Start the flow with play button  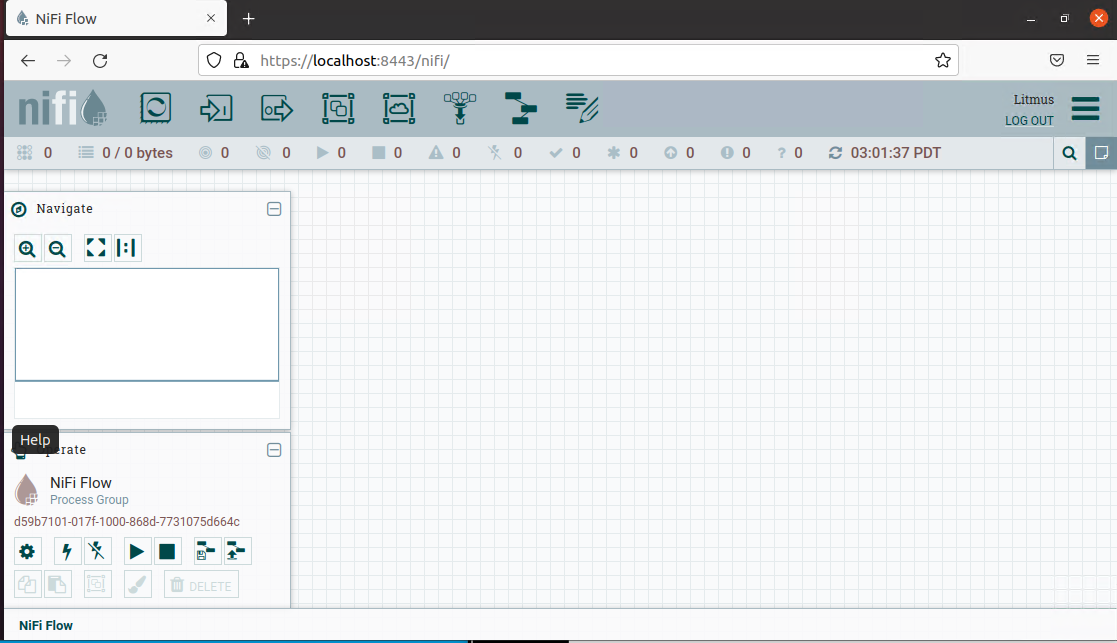(136, 551)
